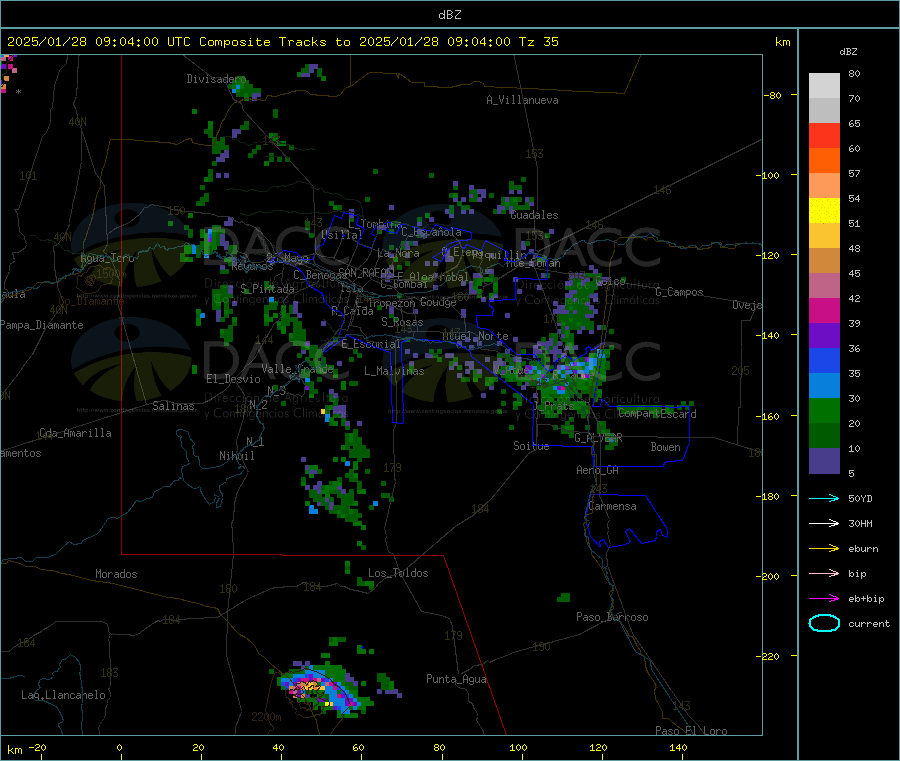Image resolution: width=900 pixels, height=761 pixels.
Task: Click the 100 km x-axis tick label
Action: (518, 747)
